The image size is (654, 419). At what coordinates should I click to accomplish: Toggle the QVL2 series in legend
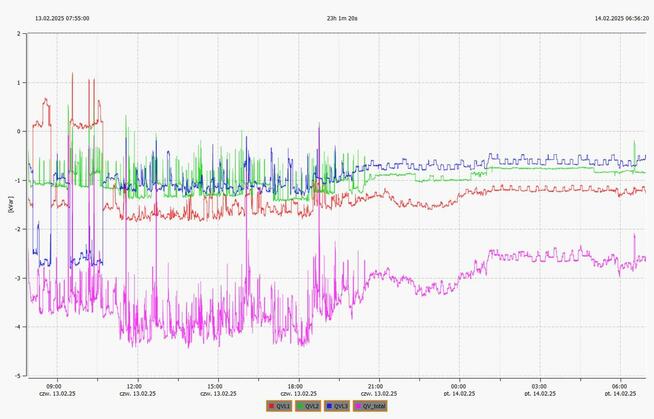[311, 406]
